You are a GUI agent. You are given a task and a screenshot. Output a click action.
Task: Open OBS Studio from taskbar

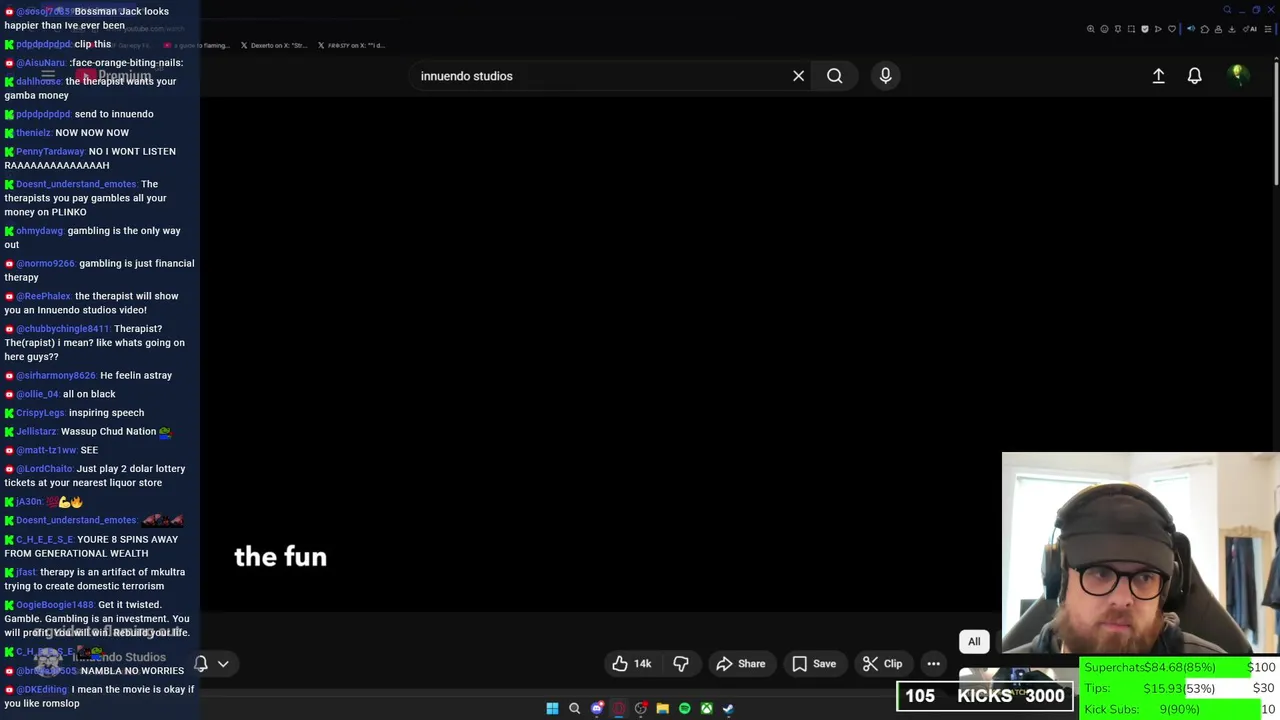click(x=641, y=708)
